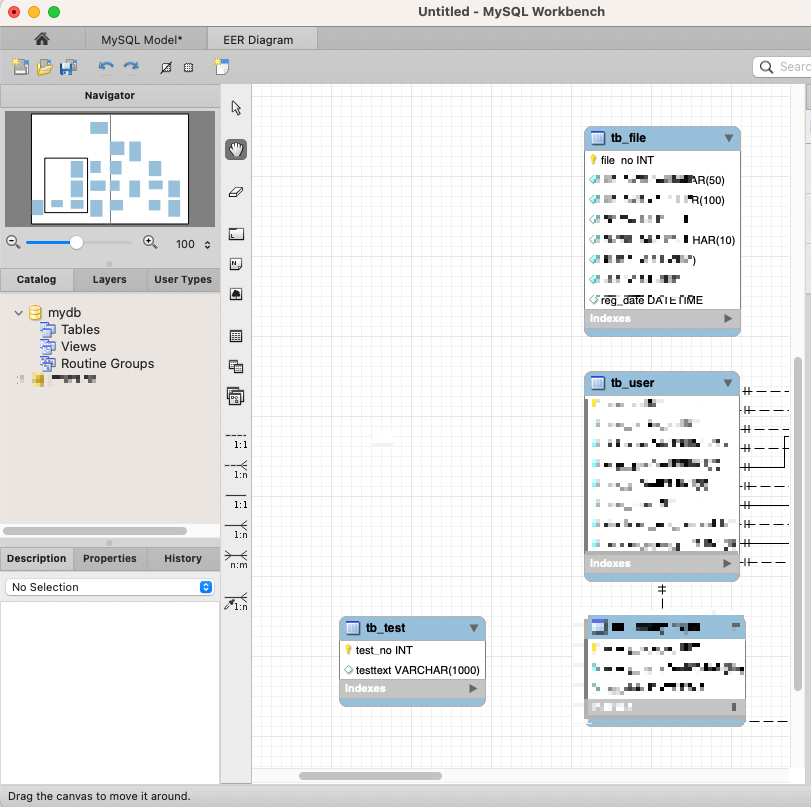Image resolution: width=811 pixels, height=807 pixels.
Task: Click the Navigator diagram thumbnail
Action: [x=110, y=169]
